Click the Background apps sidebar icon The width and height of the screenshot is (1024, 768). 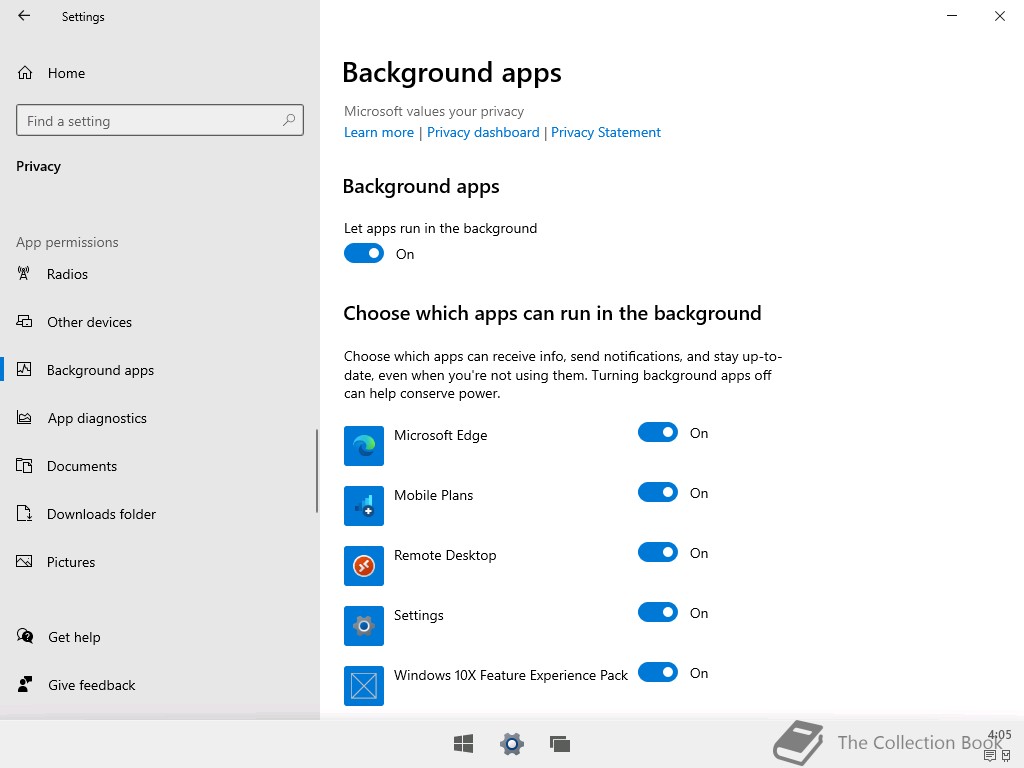[x=24, y=370]
